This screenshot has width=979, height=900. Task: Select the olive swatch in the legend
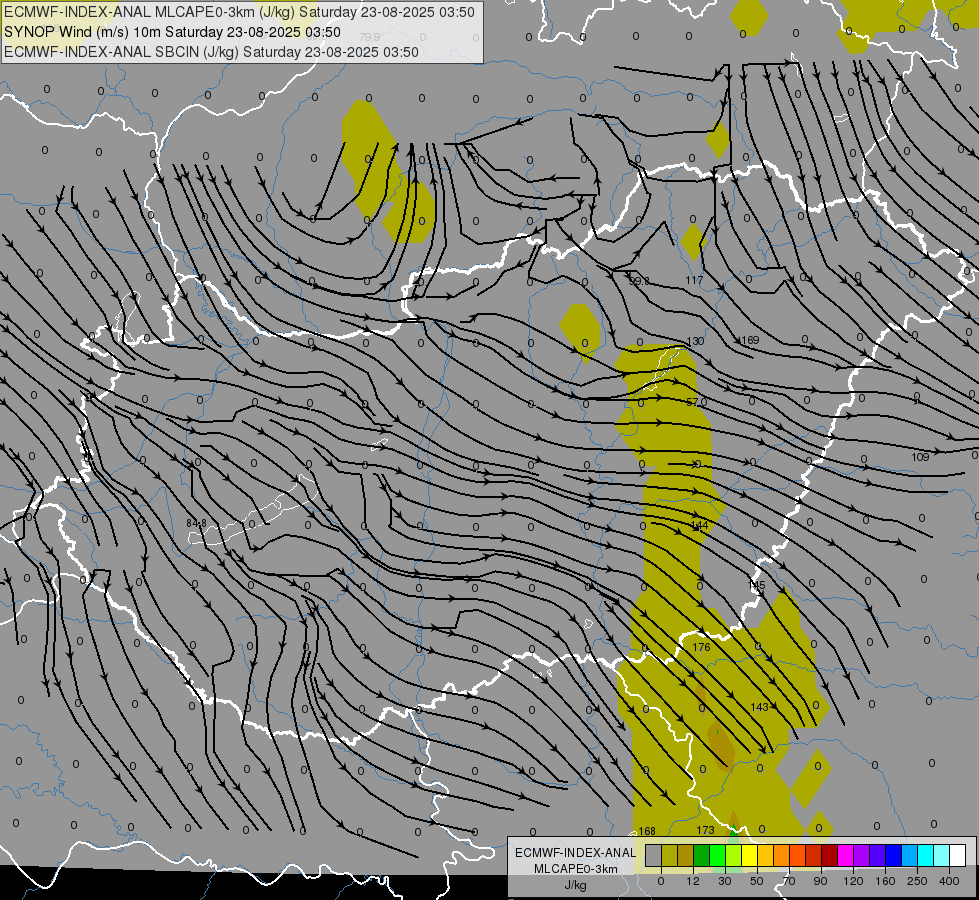click(670, 855)
